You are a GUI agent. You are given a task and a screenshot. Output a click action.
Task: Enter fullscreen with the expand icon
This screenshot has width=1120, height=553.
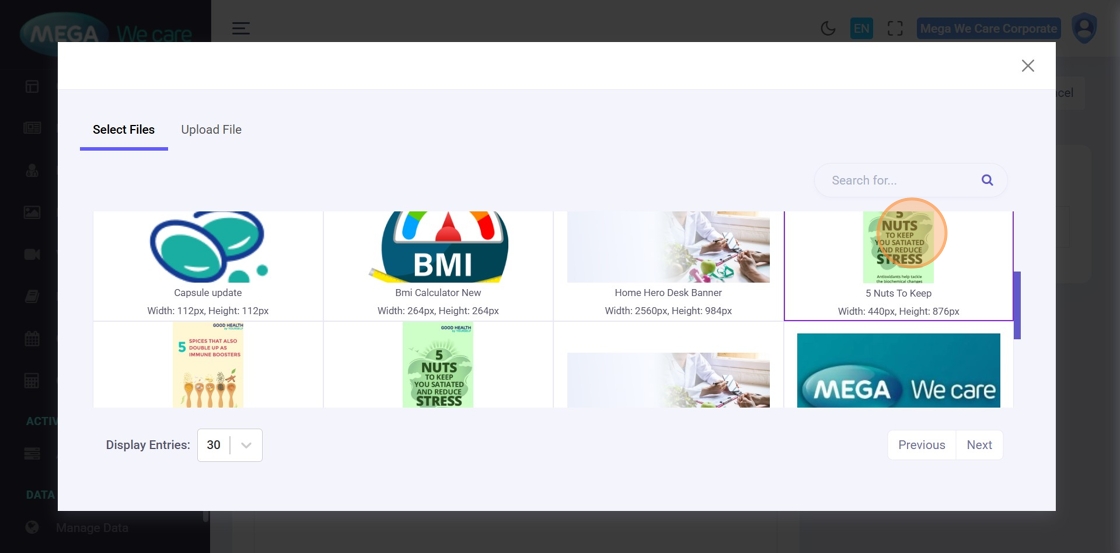pyautogui.click(x=895, y=29)
